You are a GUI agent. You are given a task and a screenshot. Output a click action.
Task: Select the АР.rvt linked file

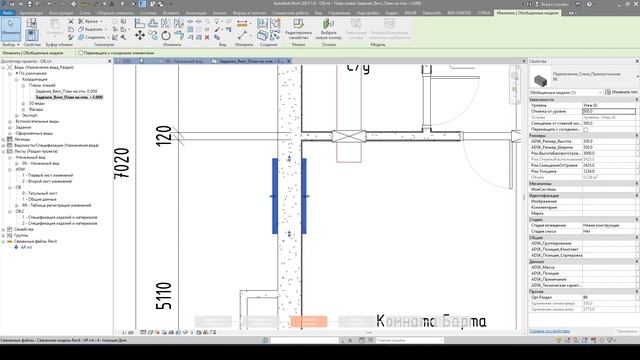(26, 247)
